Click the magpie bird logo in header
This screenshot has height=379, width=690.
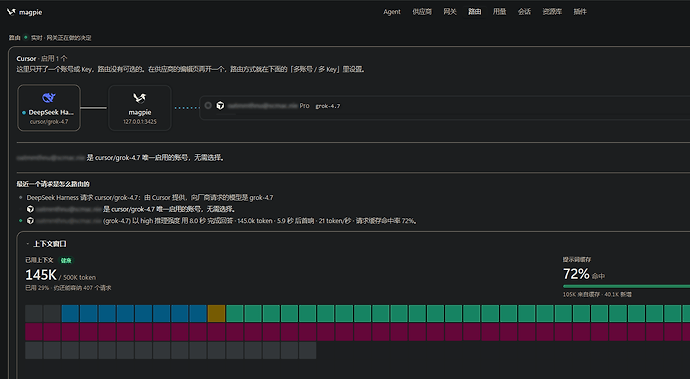click(11, 12)
